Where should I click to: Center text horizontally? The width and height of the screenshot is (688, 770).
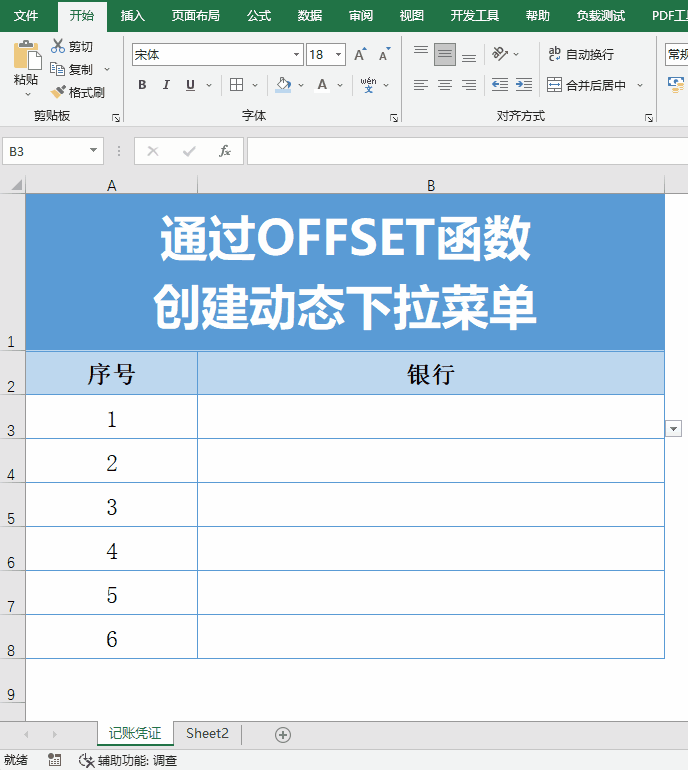point(445,85)
